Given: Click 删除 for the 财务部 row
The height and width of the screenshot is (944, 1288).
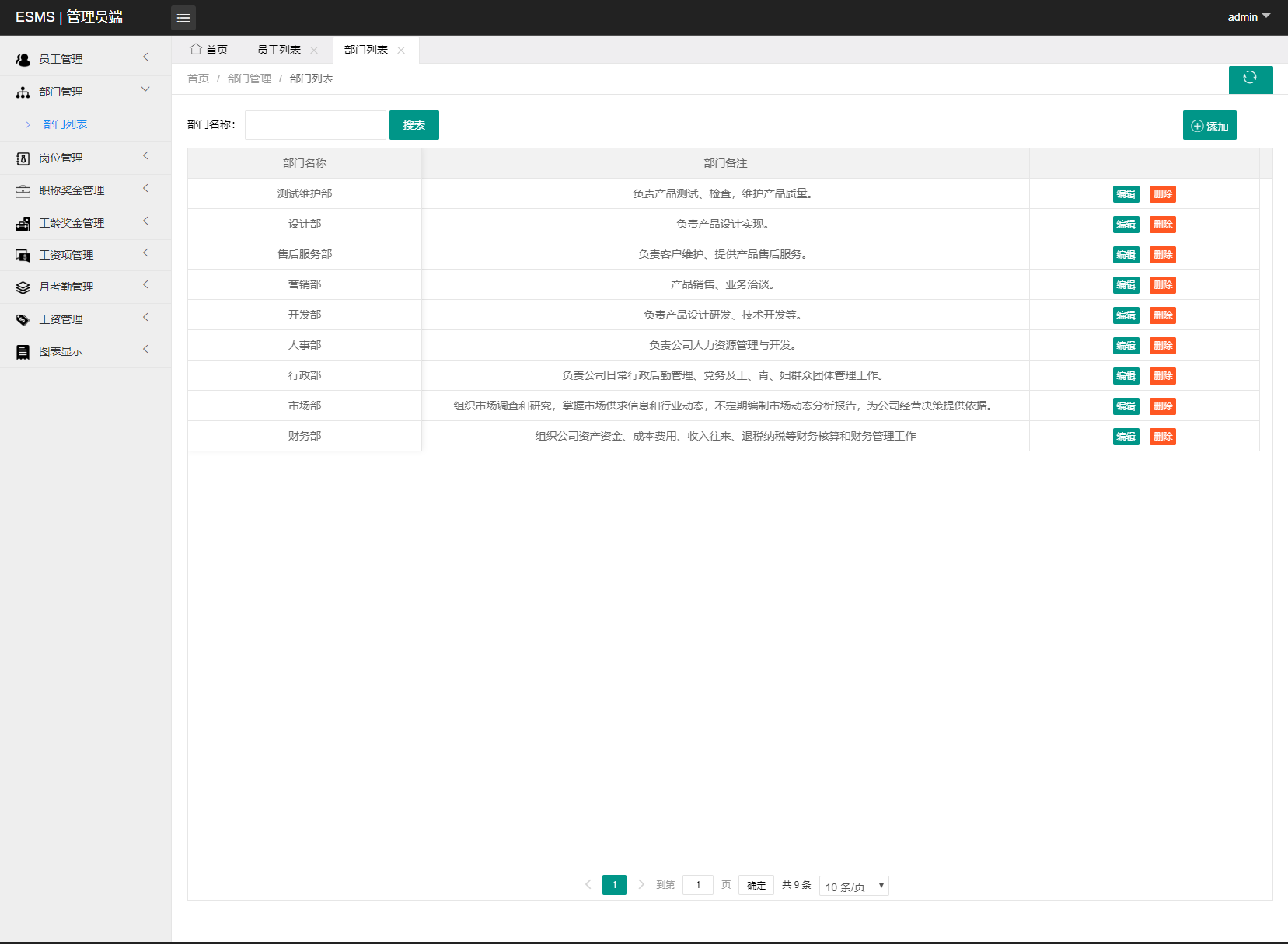Looking at the screenshot, I should point(1162,436).
